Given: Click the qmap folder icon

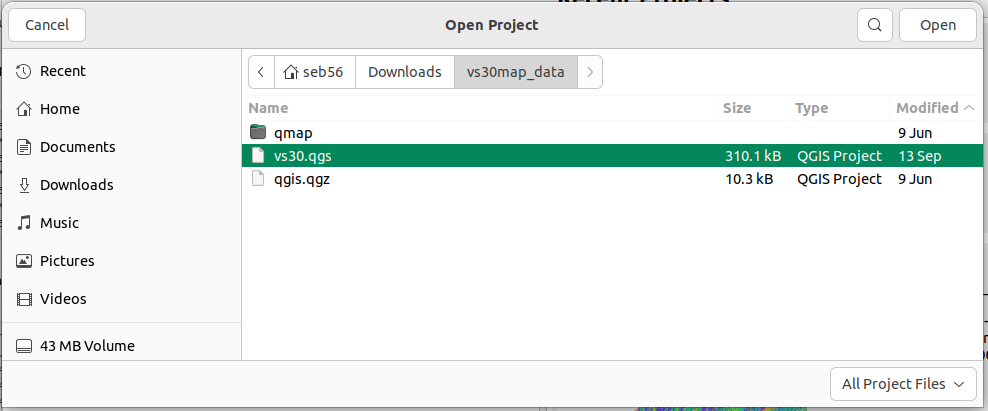Looking at the screenshot, I should (x=258, y=132).
